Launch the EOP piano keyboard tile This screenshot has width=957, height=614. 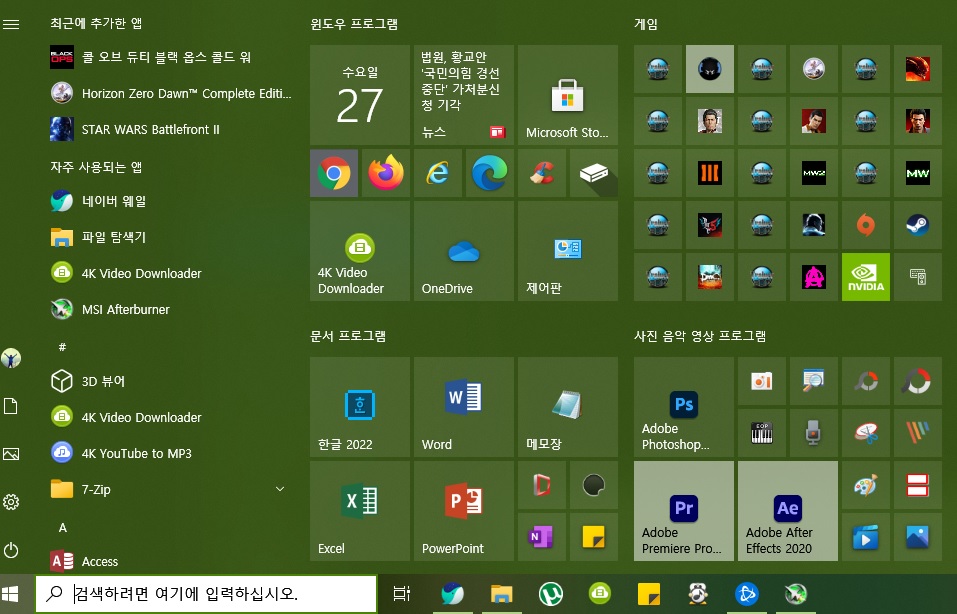[762, 433]
